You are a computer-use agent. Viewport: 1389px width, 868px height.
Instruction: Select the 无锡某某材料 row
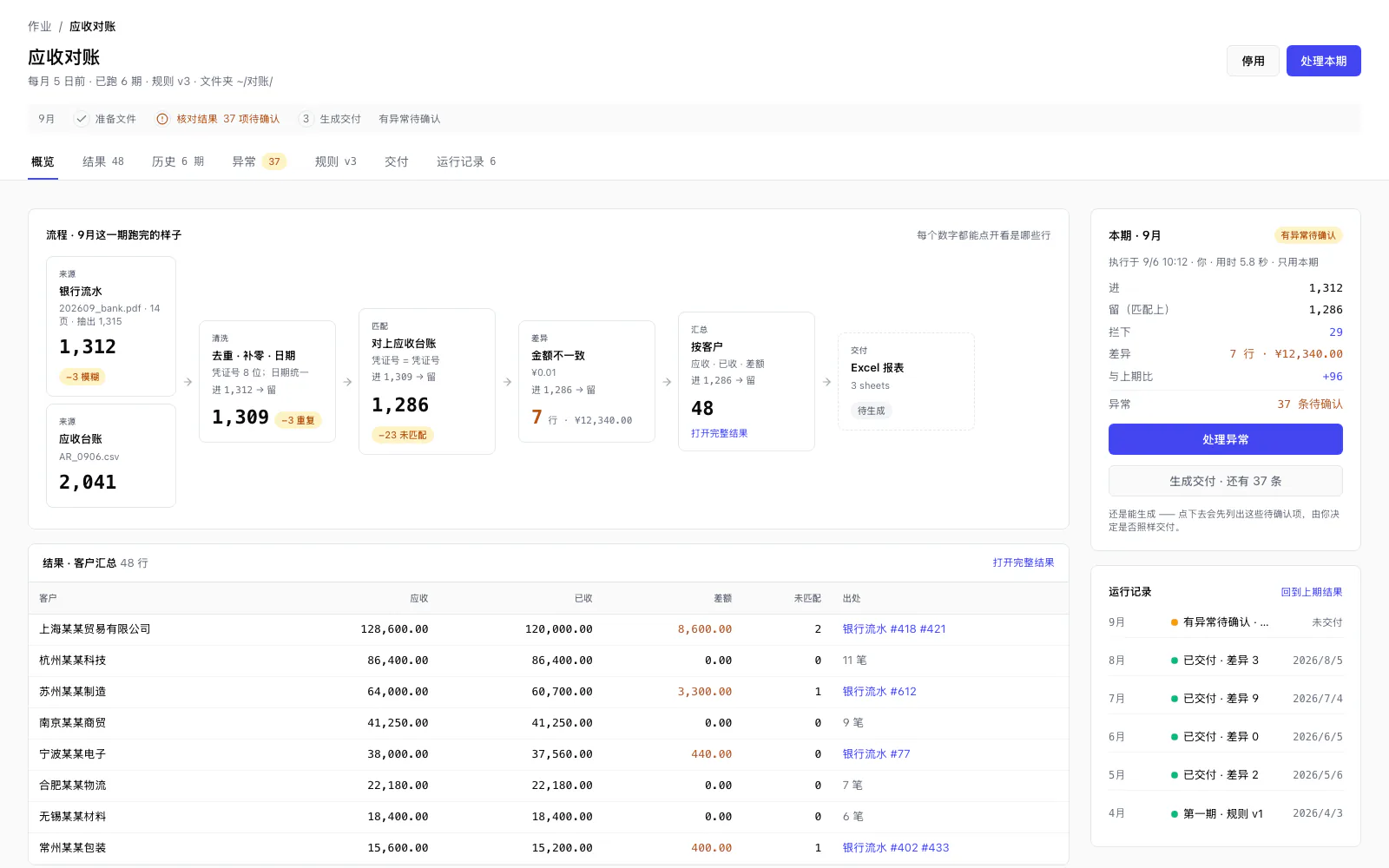click(x=548, y=817)
